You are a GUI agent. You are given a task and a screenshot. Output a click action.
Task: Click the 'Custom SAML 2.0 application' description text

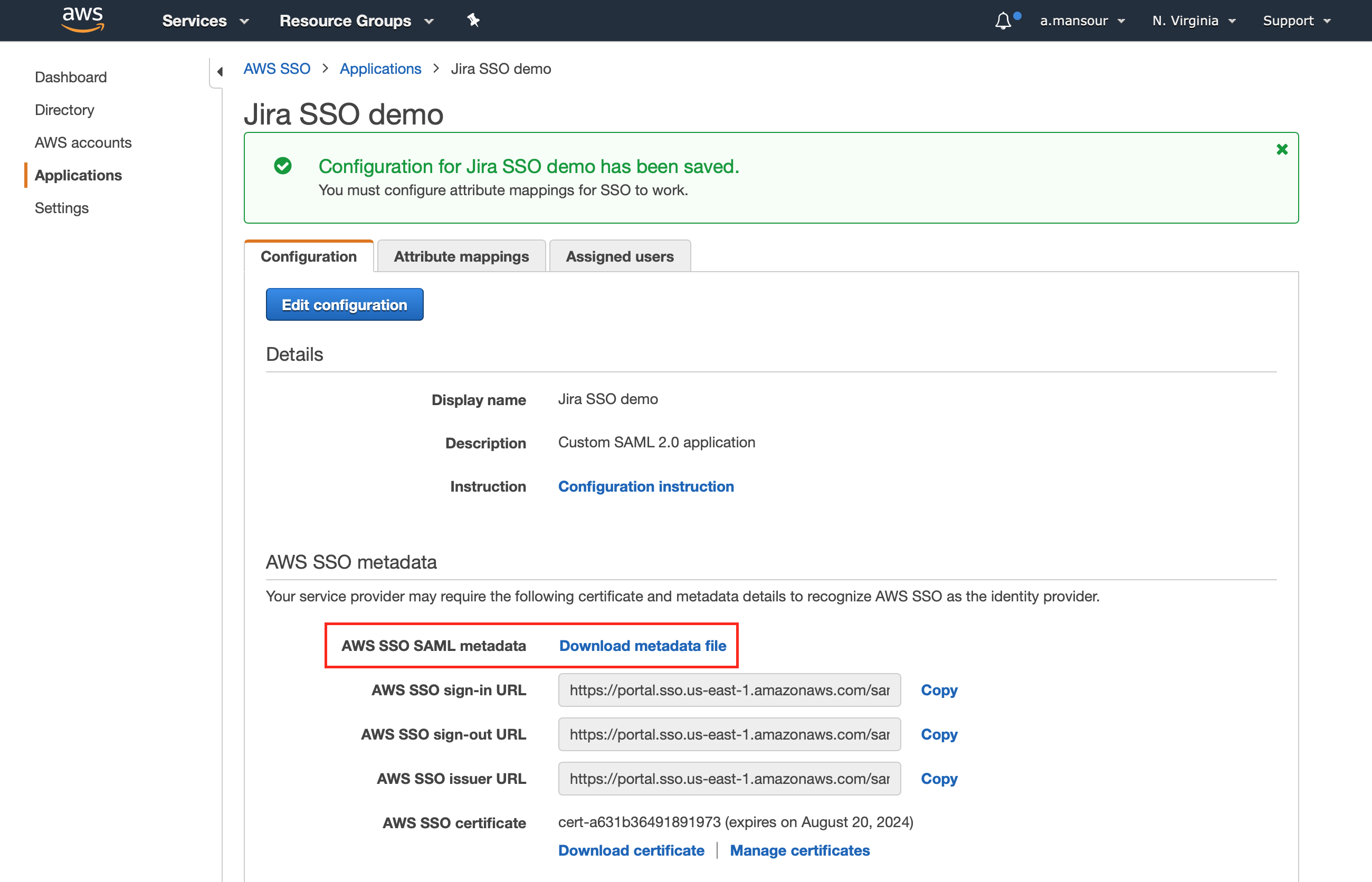tap(656, 442)
